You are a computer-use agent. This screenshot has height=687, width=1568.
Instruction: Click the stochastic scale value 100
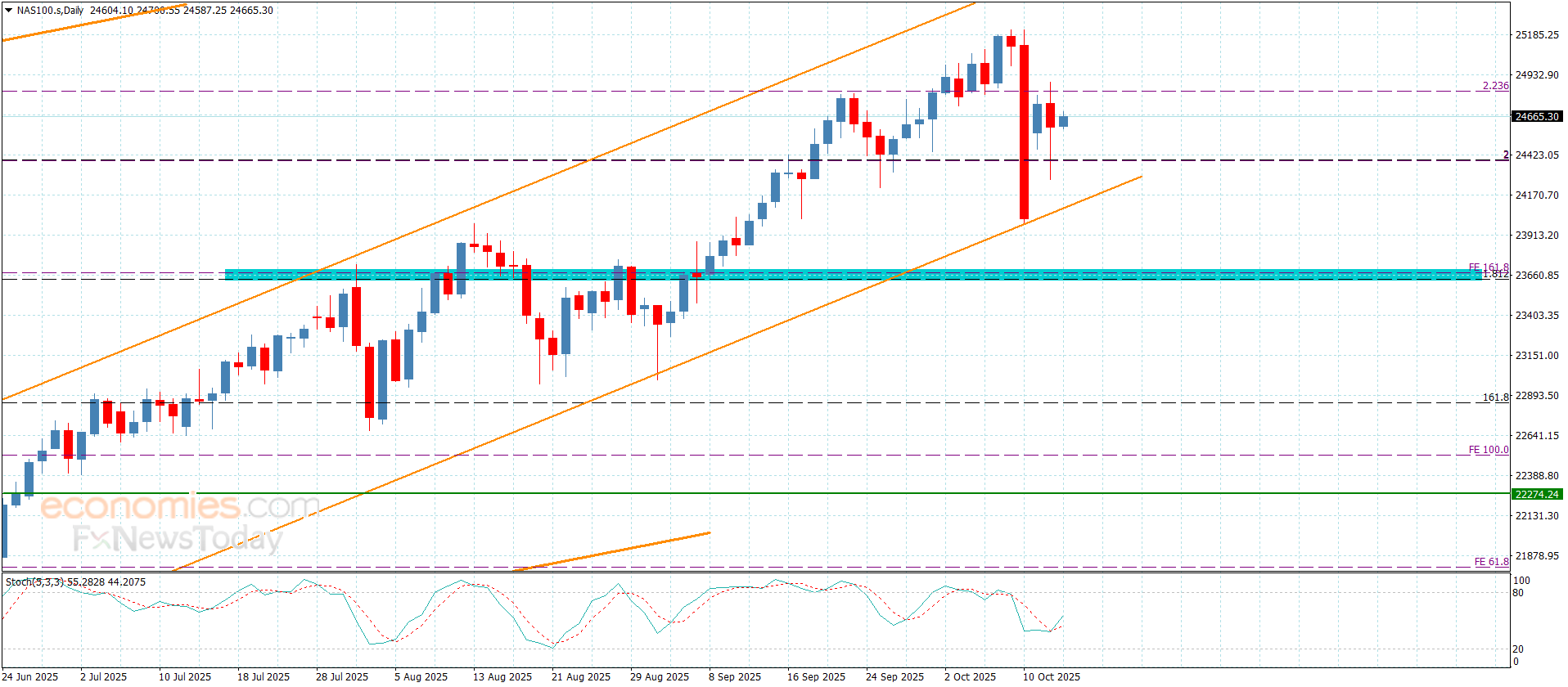pyautogui.click(x=1521, y=581)
